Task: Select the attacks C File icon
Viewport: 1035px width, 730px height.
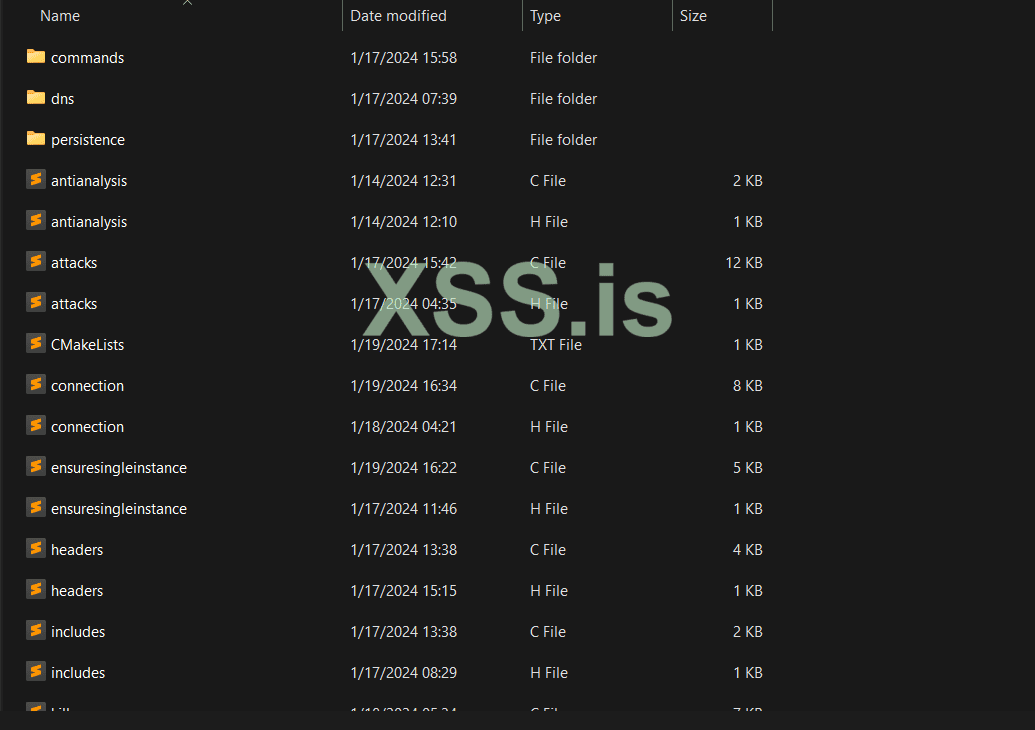Action: tap(36, 261)
